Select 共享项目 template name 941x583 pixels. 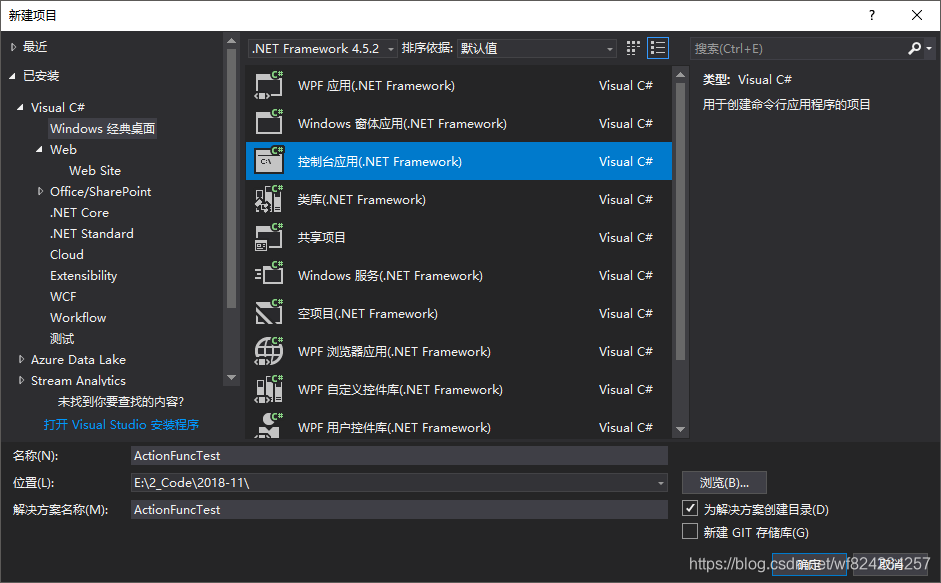pos(322,237)
